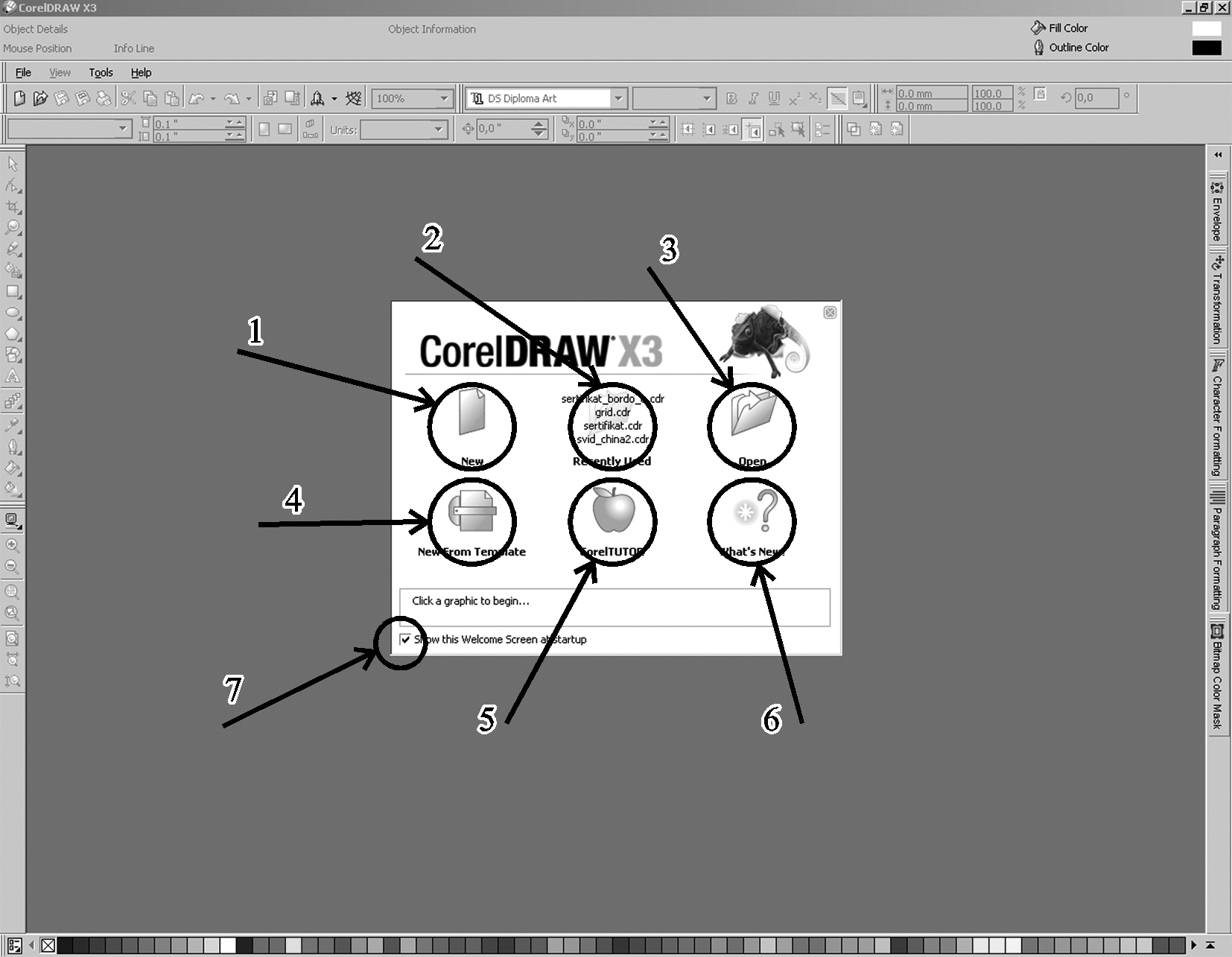Open the Envelope docker tab

click(1217, 212)
